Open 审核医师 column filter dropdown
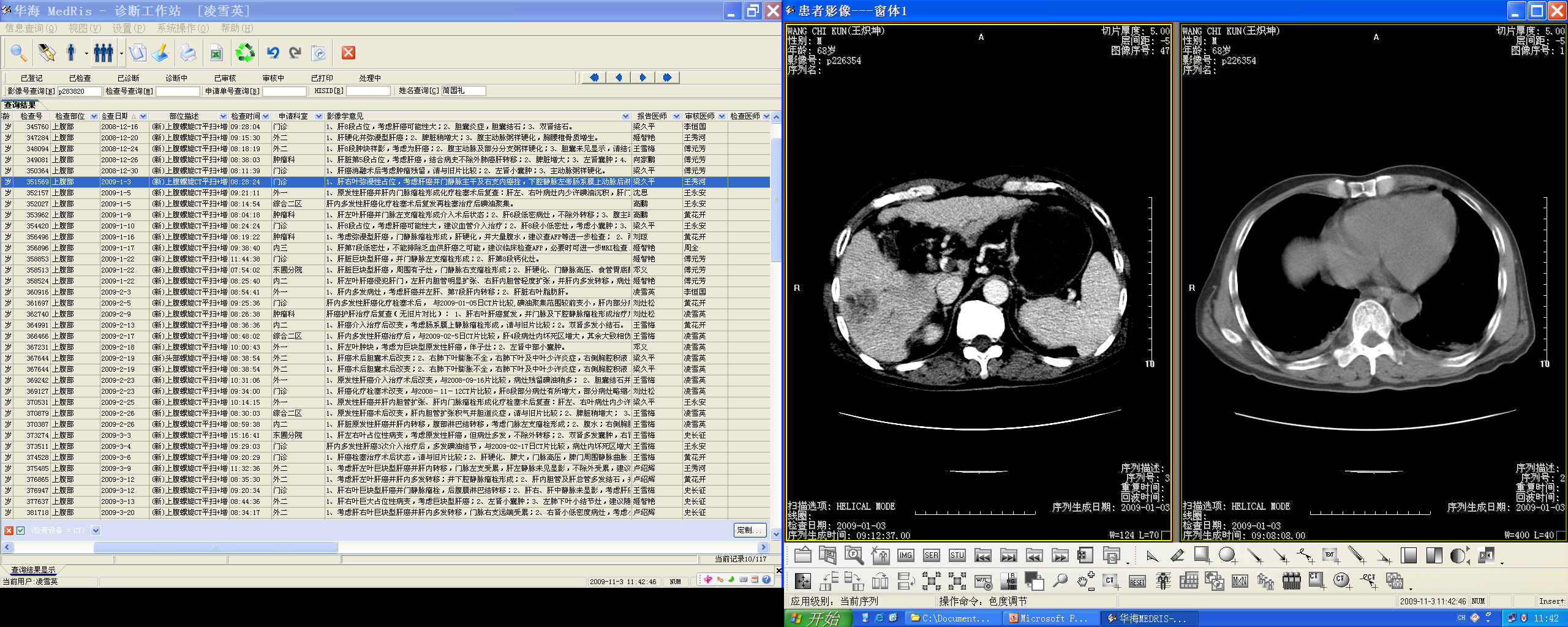Viewport: 1568px width, 627px height. pos(722,116)
